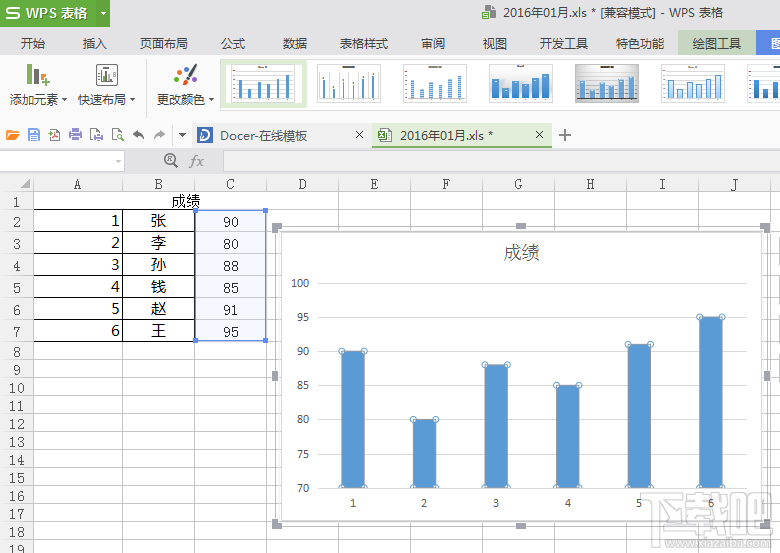Click the save icon in quick toolbar
Screen dimensions: 780x553
pyautogui.click(x=34, y=135)
